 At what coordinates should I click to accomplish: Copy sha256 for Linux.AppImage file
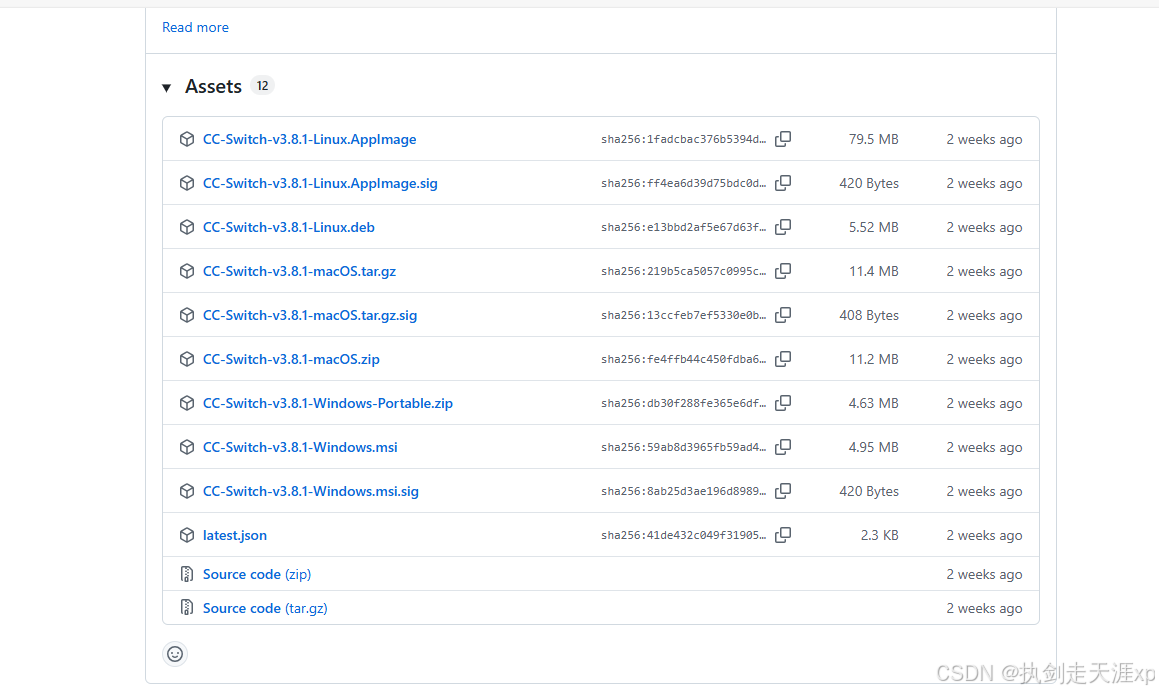coord(783,139)
